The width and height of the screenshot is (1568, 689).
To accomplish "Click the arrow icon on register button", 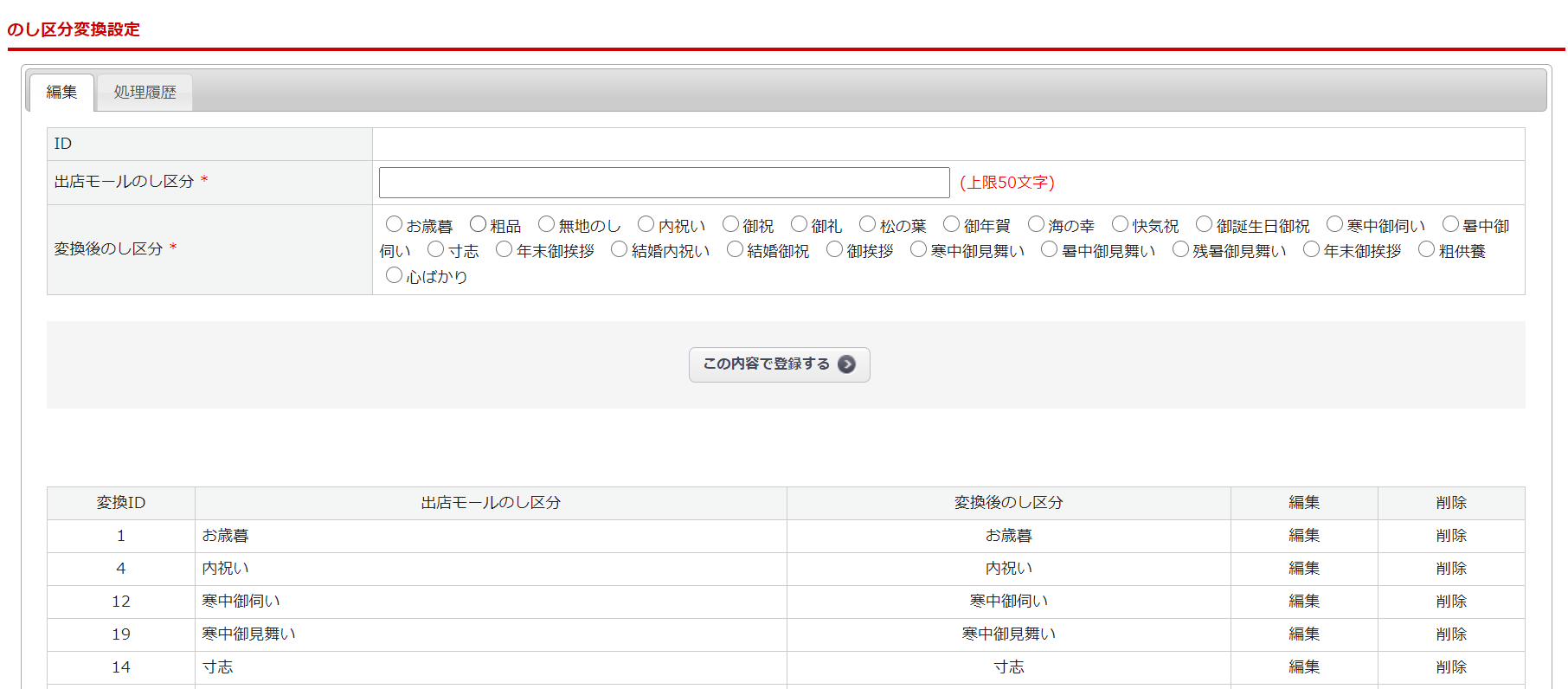I will click(846, 364).
